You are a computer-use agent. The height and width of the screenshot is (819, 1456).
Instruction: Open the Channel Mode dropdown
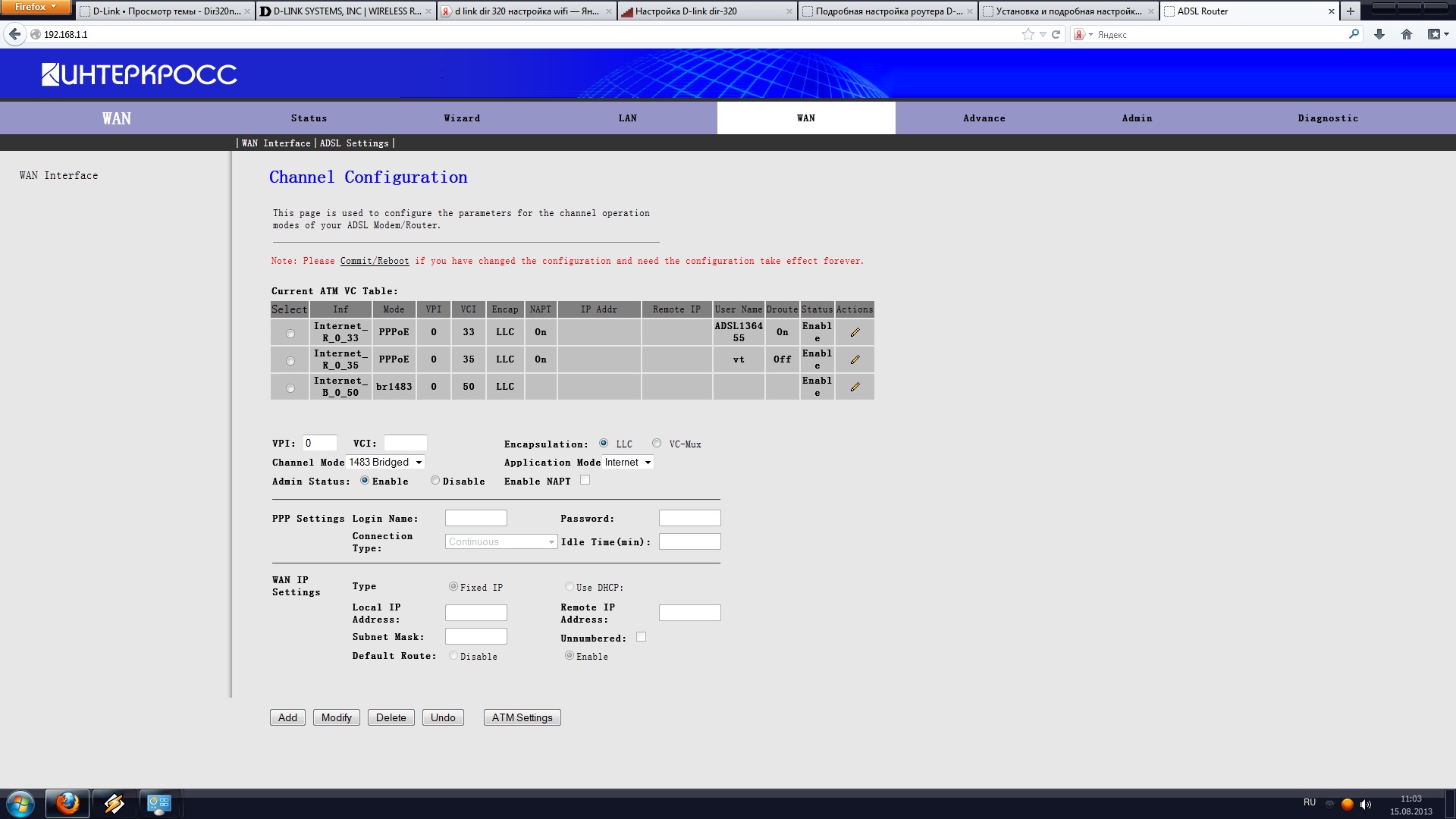click(x=385, y=462)
